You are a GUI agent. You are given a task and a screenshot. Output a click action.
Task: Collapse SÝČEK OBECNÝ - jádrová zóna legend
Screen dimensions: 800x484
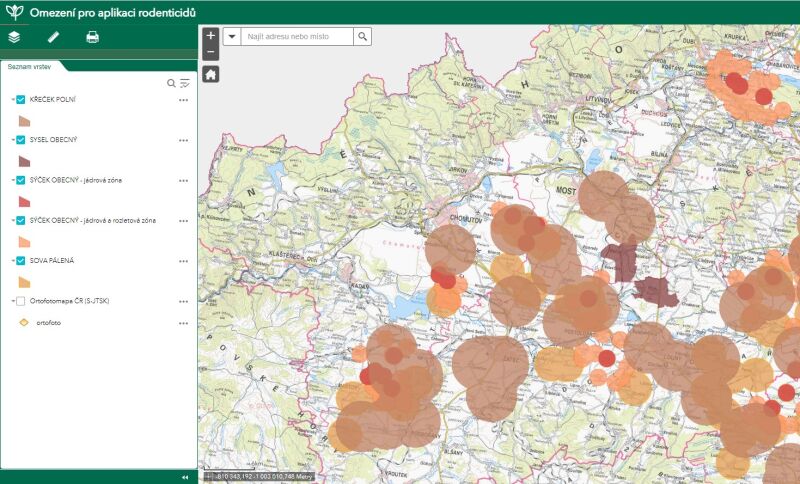[12, 180]
